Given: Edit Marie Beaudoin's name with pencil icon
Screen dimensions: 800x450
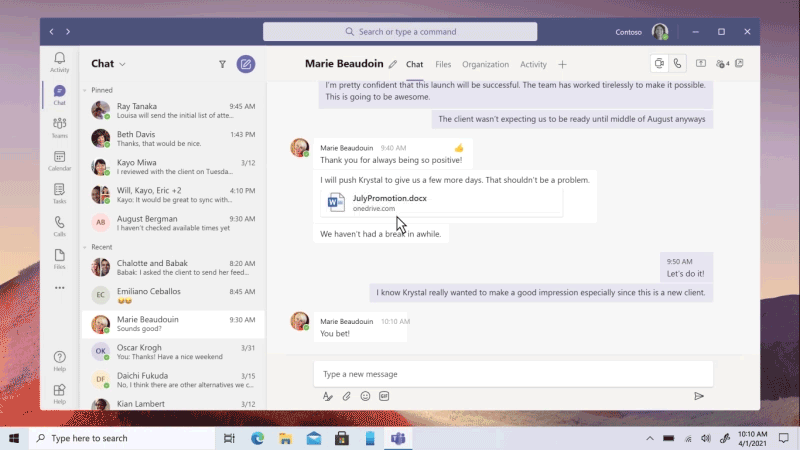Looking at the screenshot, I should coord(392,65).
